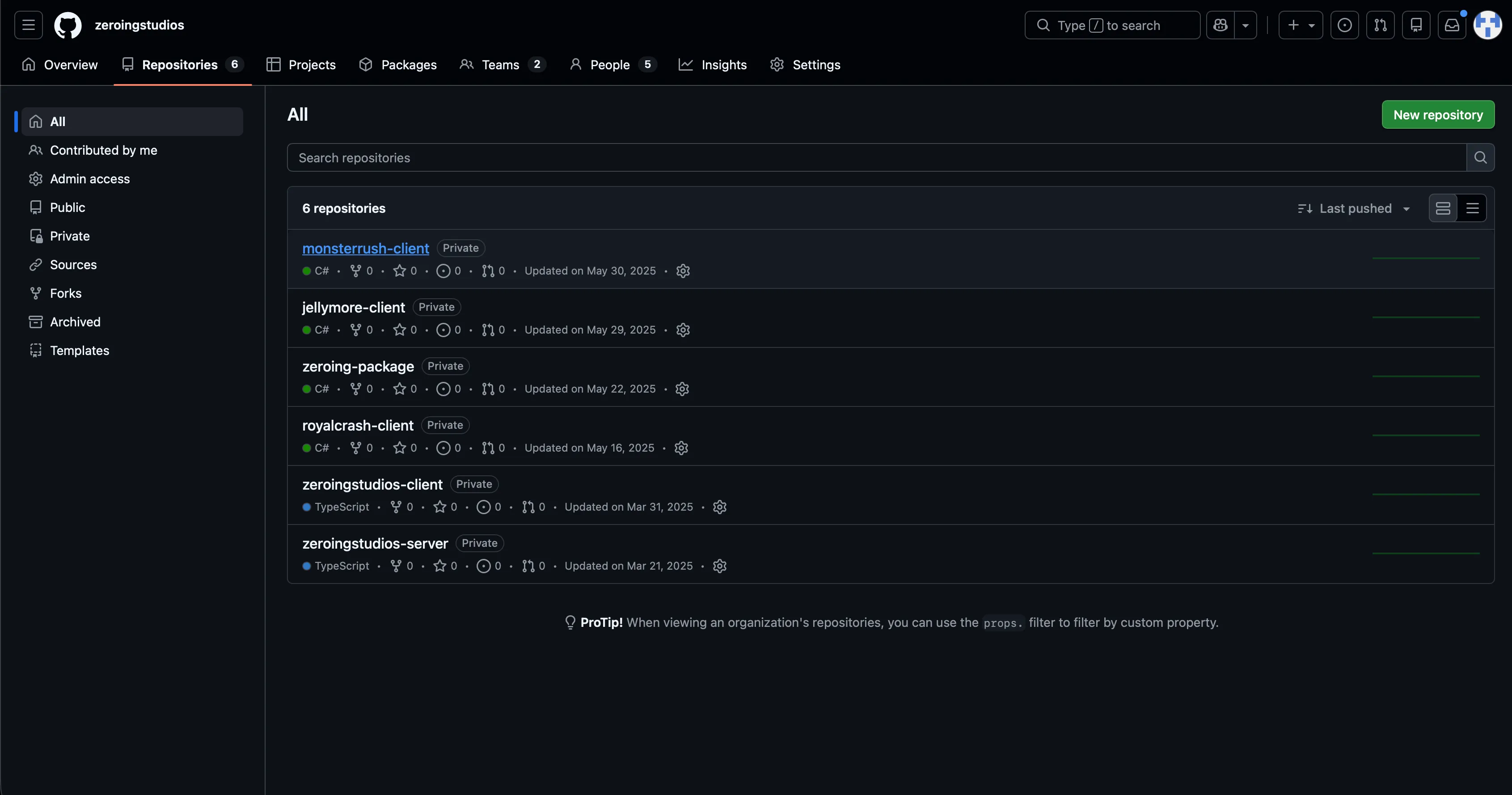Image resolution: width=1512 pixels, height=795 pixels.
Task: Switch to the Insights tab
Action: pyautogui.click(x=713, y=64)
